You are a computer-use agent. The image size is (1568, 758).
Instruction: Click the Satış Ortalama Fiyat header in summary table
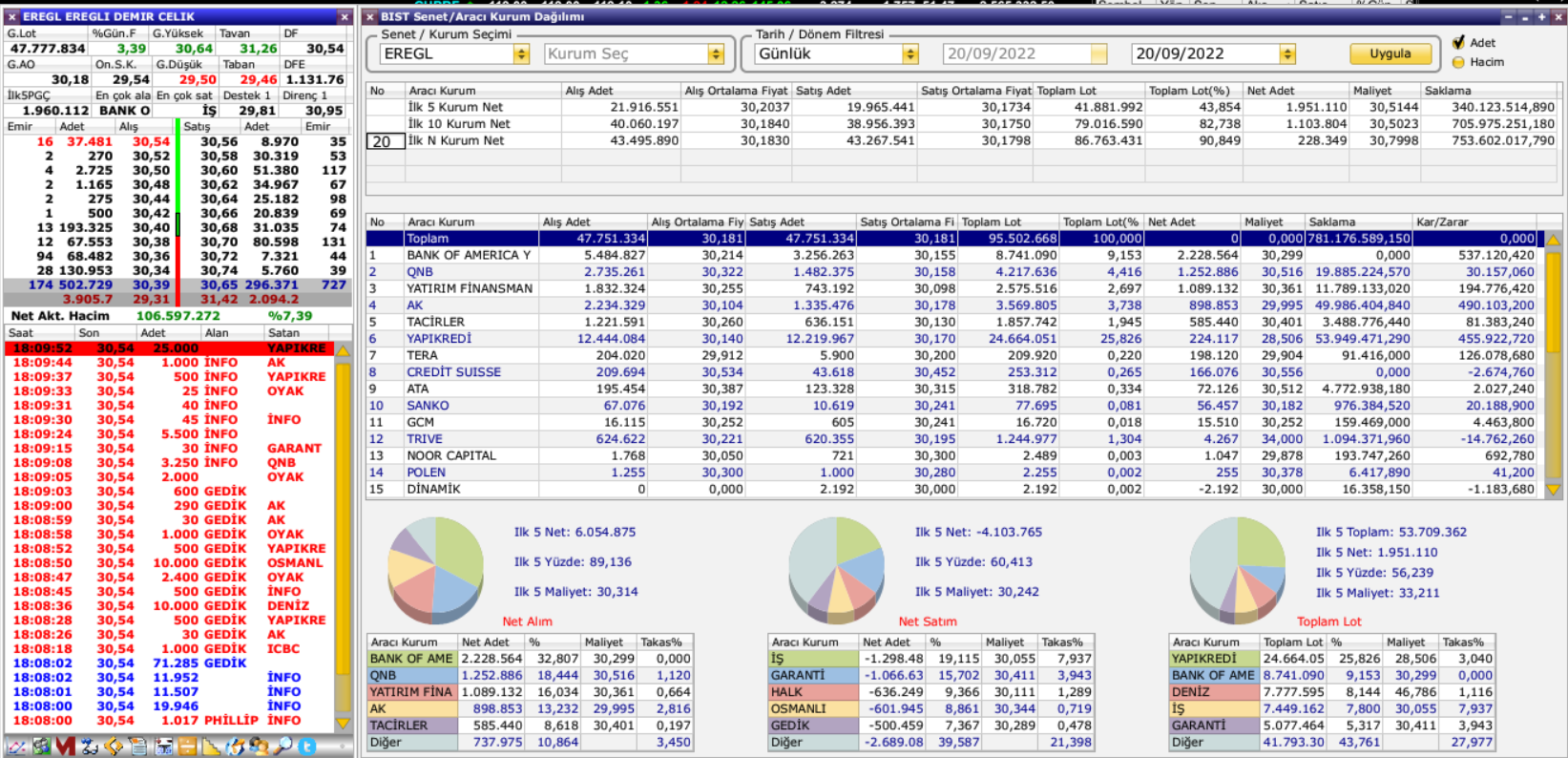click(x=974, y=91)
